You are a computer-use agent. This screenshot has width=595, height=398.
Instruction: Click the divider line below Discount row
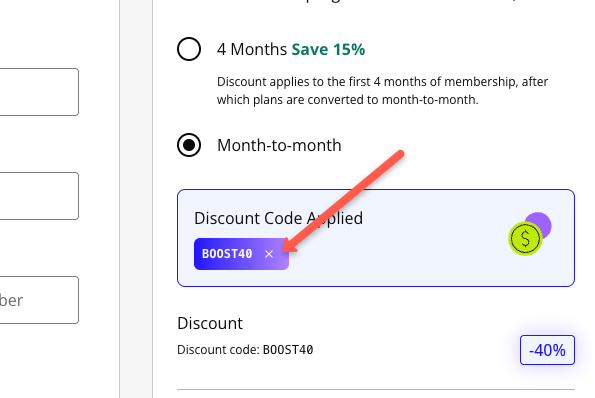click(x=376, y=389)
